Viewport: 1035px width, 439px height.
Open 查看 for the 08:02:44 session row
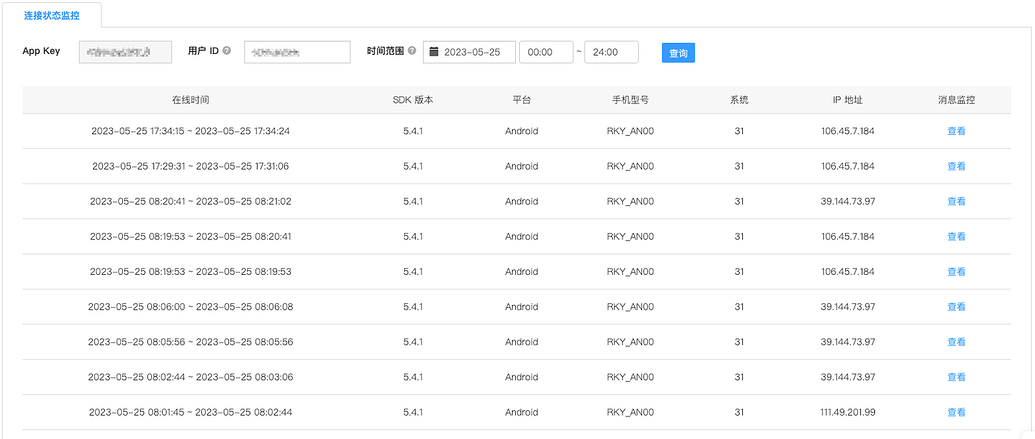(x=956, y=377)
